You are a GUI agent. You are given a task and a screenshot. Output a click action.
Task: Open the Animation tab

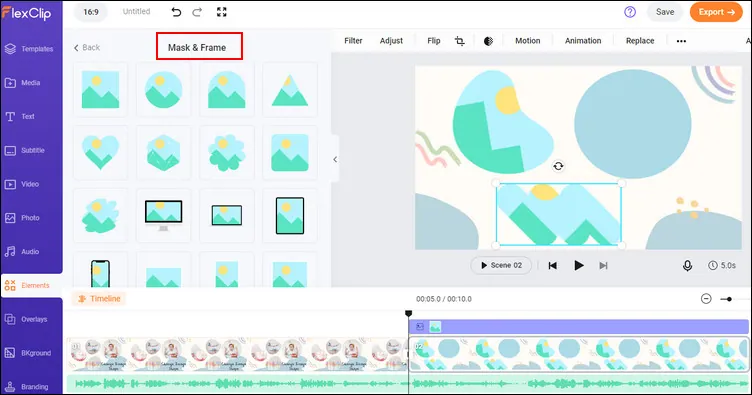click(583, 41)
